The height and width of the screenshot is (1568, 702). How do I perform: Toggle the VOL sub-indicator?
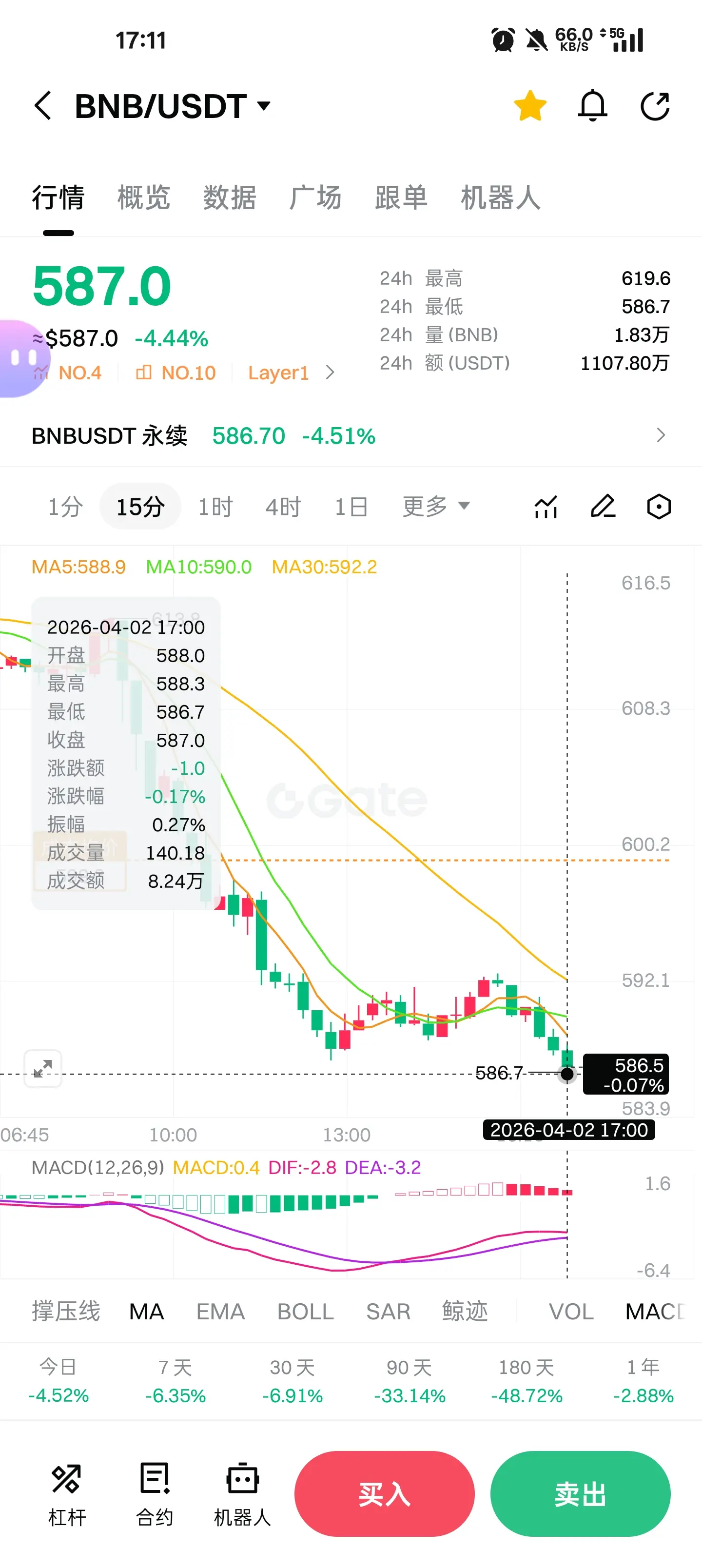pos(571,1311)
